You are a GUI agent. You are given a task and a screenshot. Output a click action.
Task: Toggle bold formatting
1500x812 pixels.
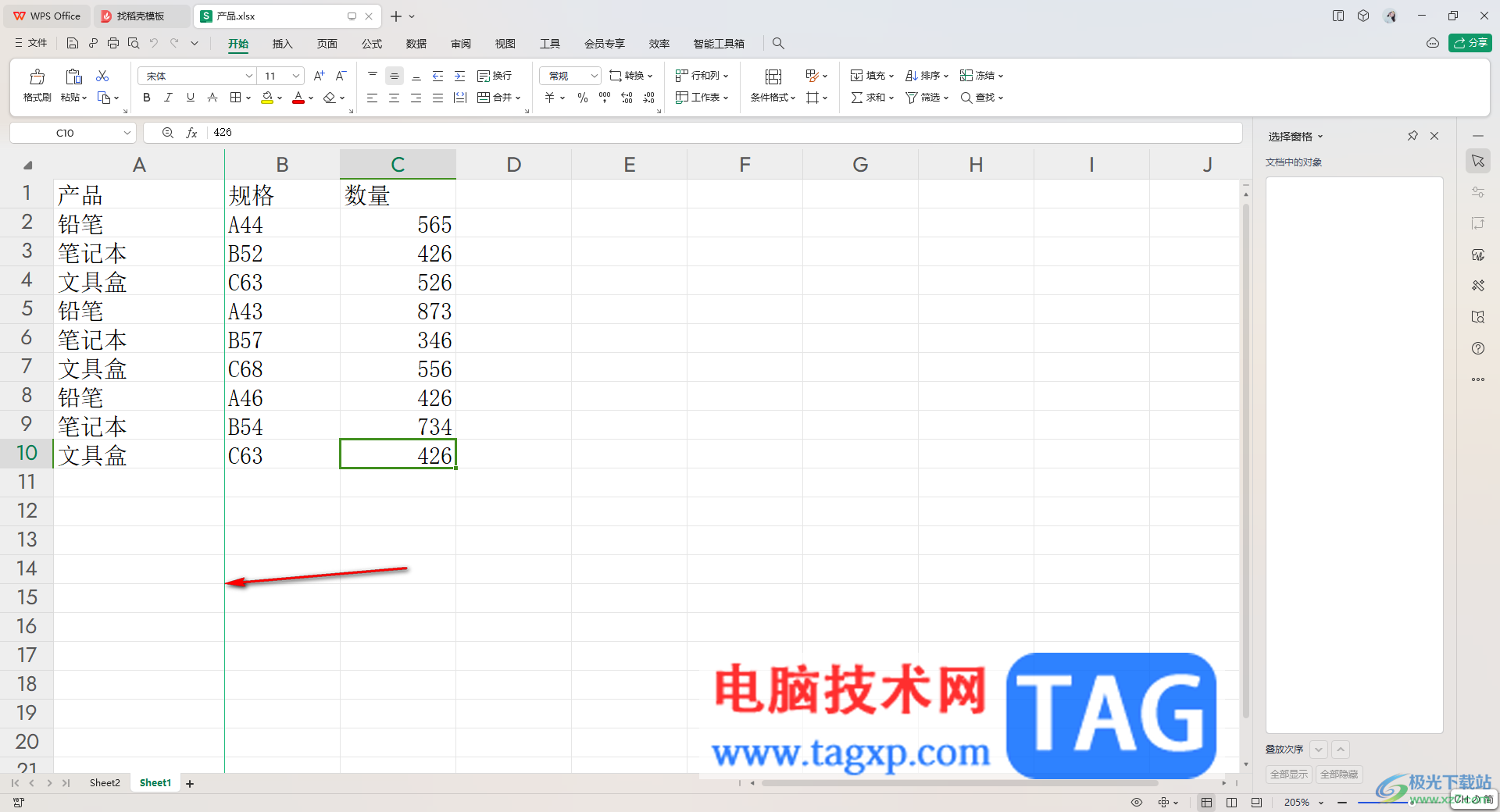click(147, 98)
